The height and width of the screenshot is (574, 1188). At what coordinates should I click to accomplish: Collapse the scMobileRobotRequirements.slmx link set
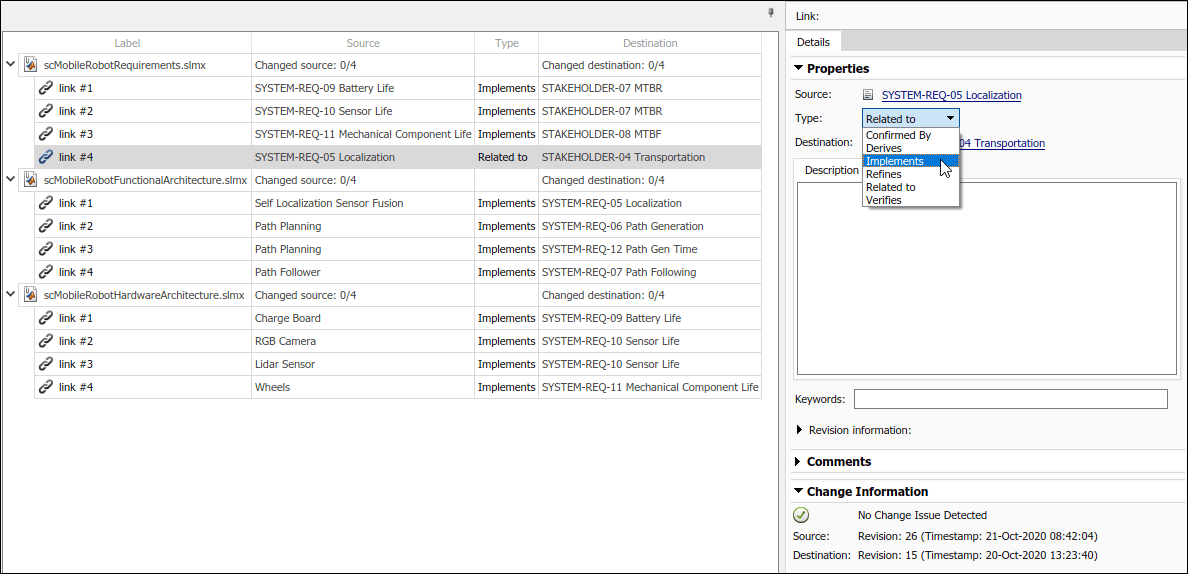point(11,65)
